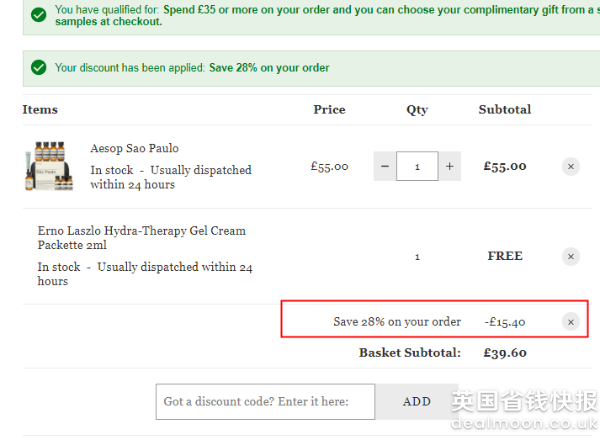
Task: Open the Aesop Sao Paulo product link
Action: 134,148
